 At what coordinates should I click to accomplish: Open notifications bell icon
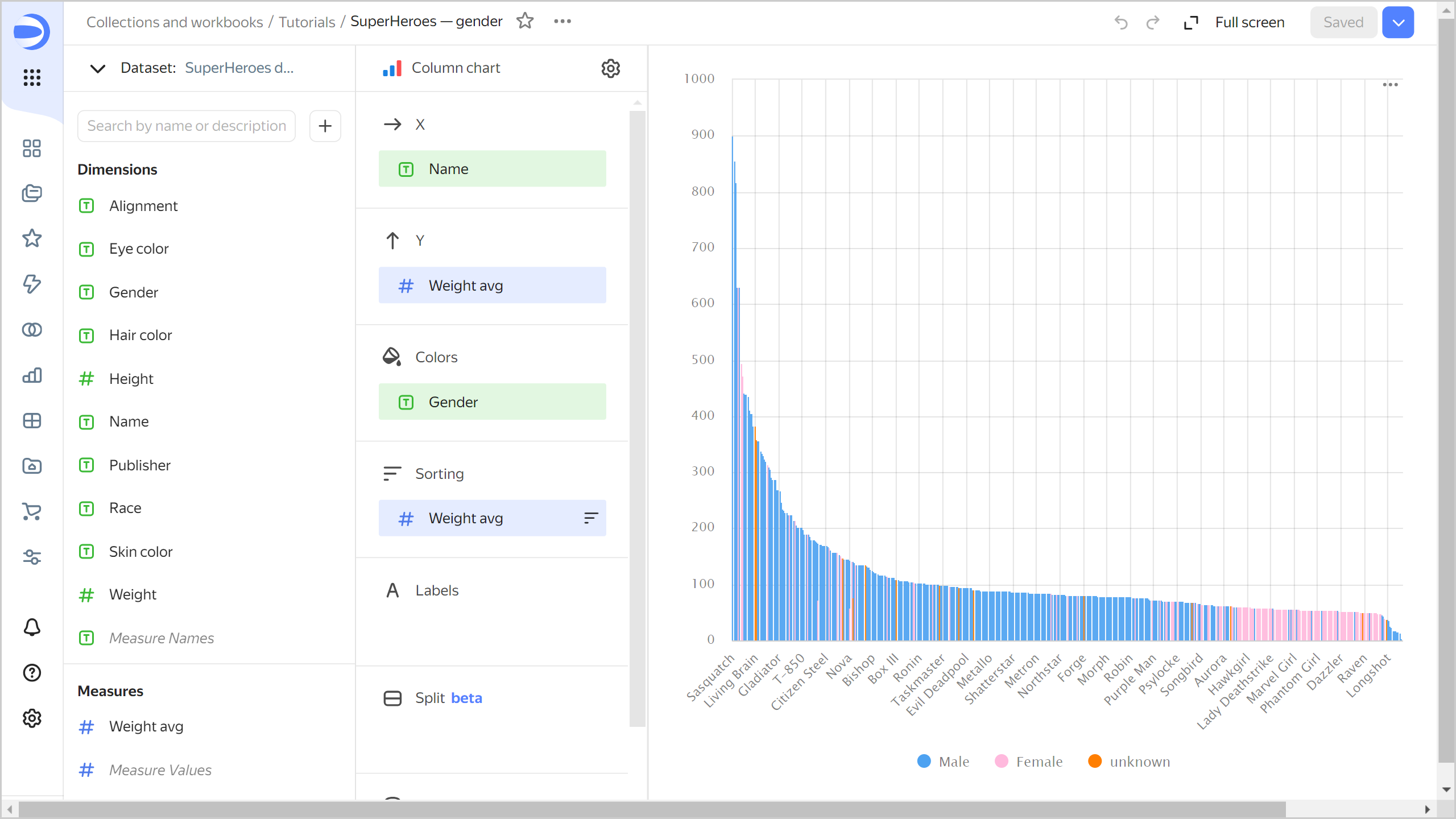pyautogui.click(x=32, y=627)
